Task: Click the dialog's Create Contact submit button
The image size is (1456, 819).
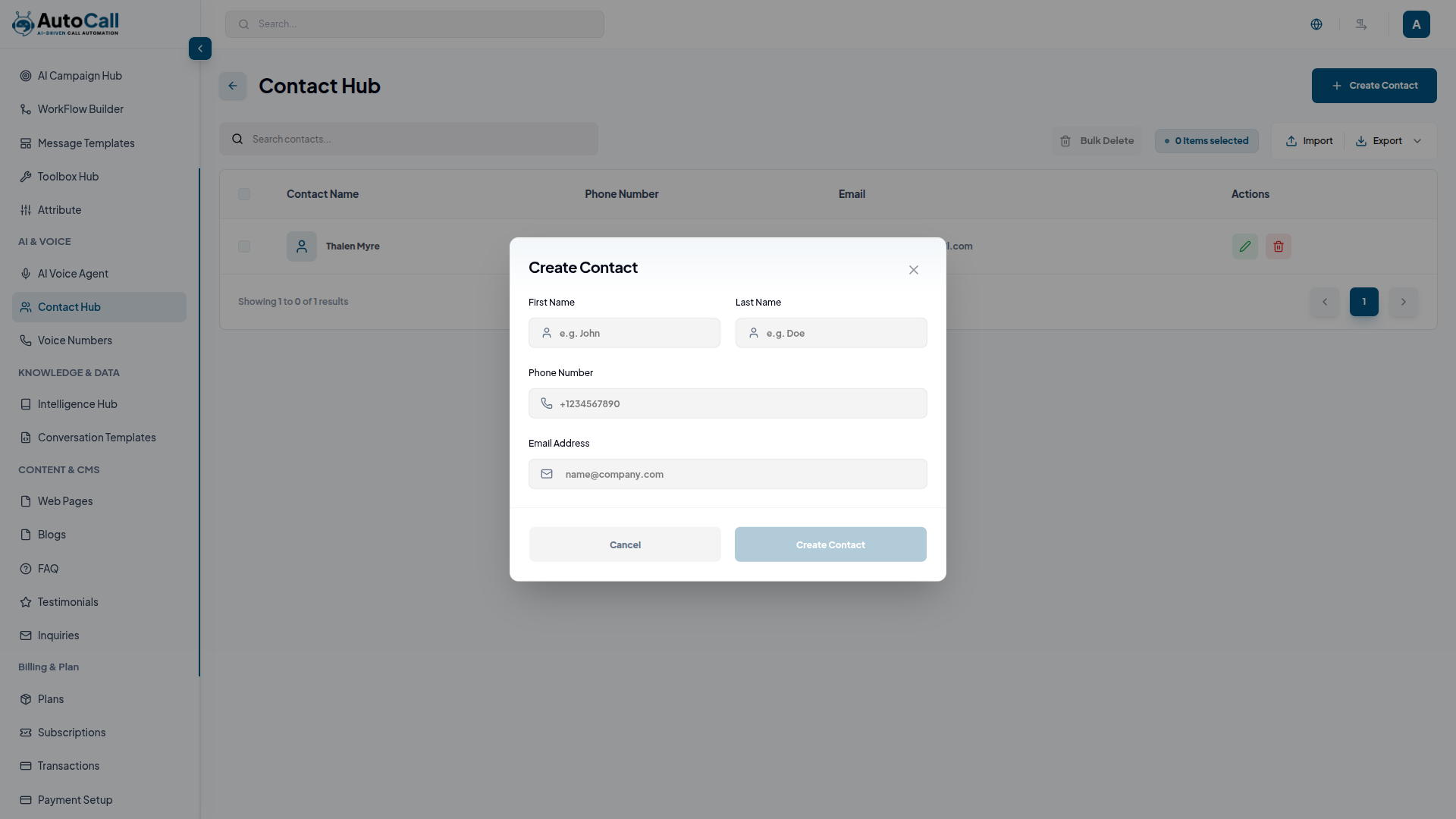Action: pos(830,544)
